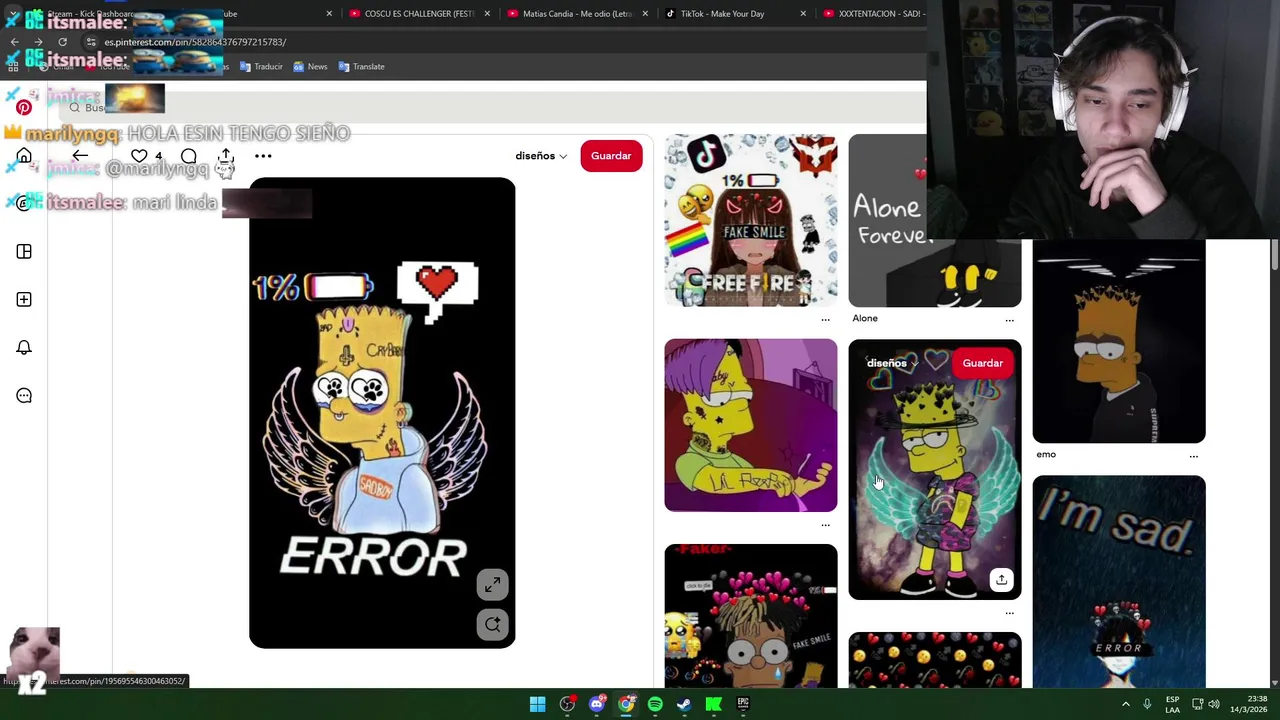
Task: Open Windows Start menu
Action: click(537, 704)
